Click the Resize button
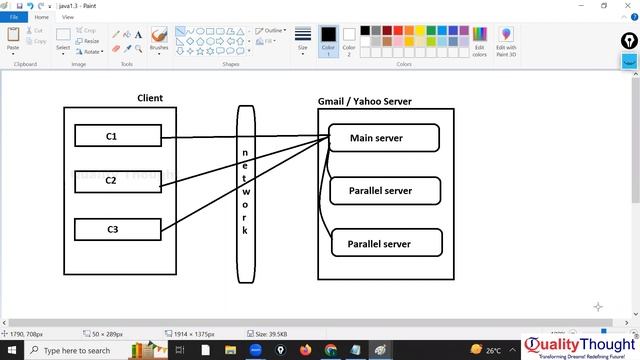Viewport: 640px width, 360px height. point(87,41)
